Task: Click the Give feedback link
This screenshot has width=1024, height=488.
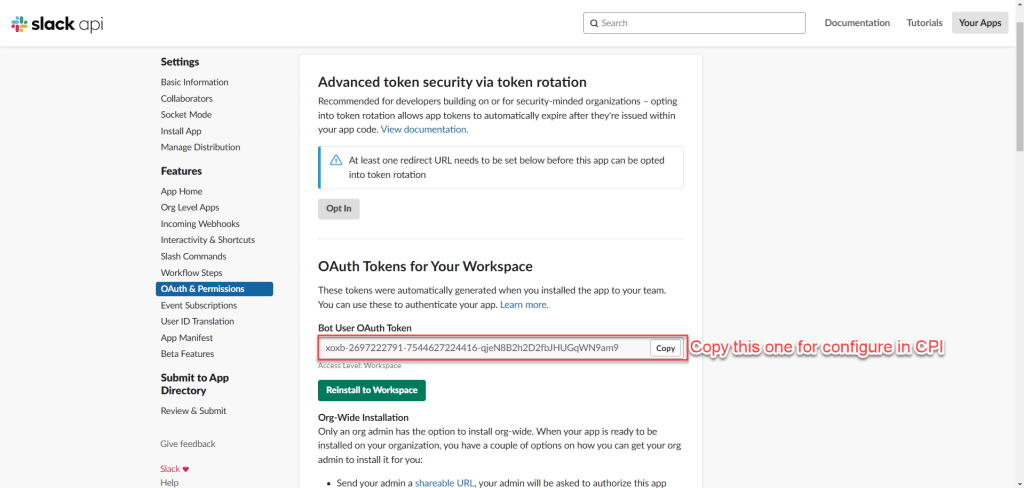Action: (x=187, y=444)
